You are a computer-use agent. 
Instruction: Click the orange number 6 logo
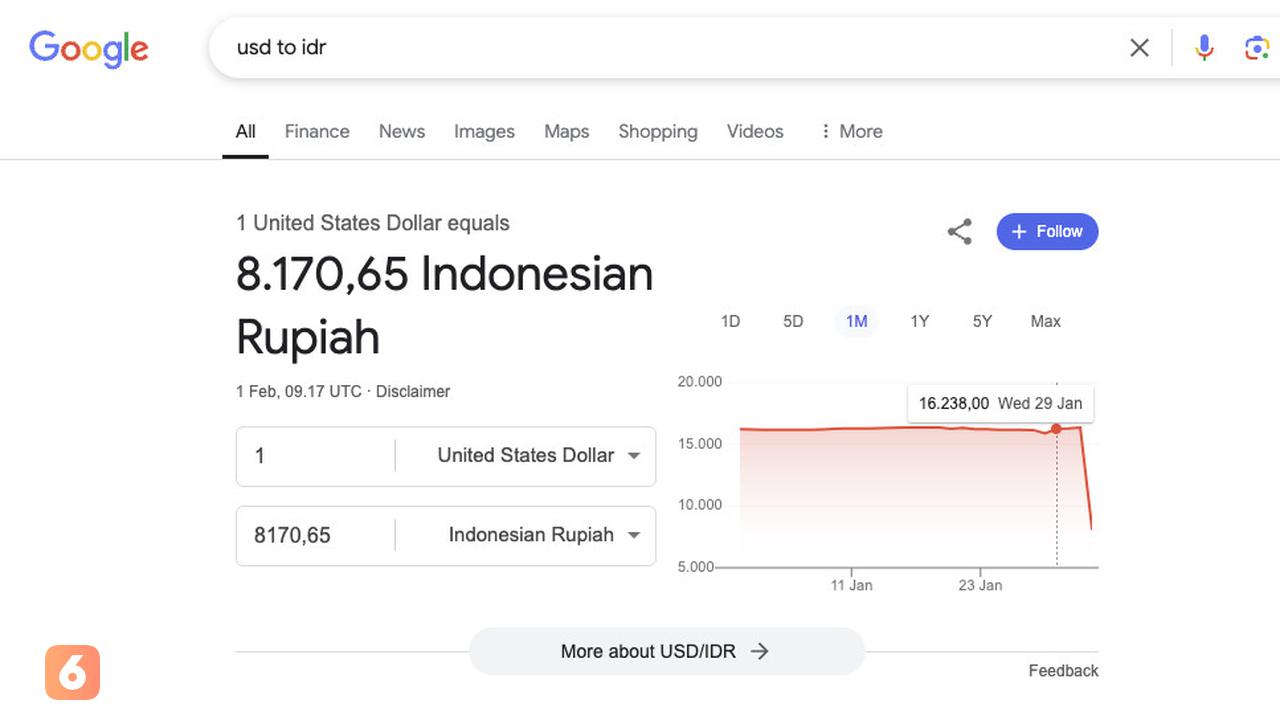[x=71, y=673]
